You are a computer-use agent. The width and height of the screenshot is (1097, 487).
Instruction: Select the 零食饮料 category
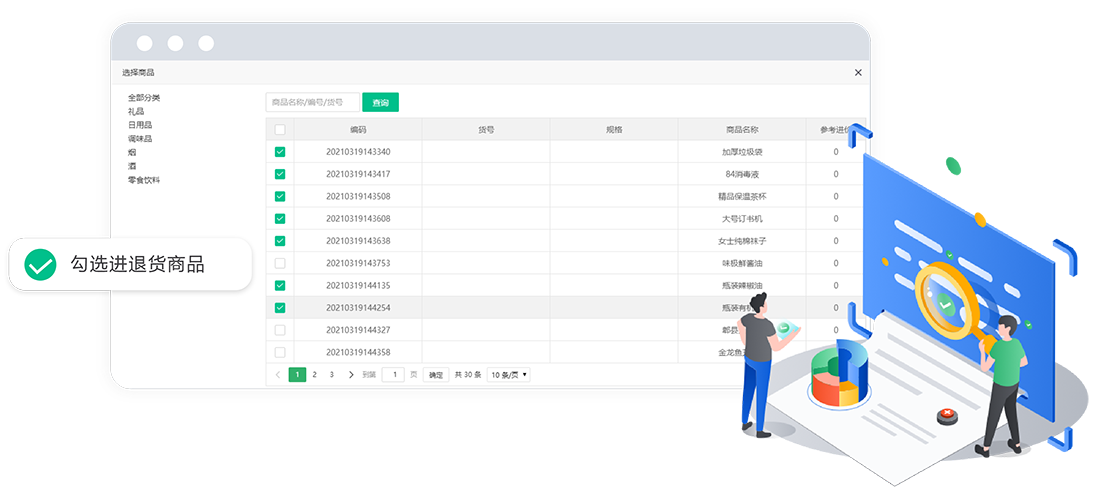coord(144,180)
